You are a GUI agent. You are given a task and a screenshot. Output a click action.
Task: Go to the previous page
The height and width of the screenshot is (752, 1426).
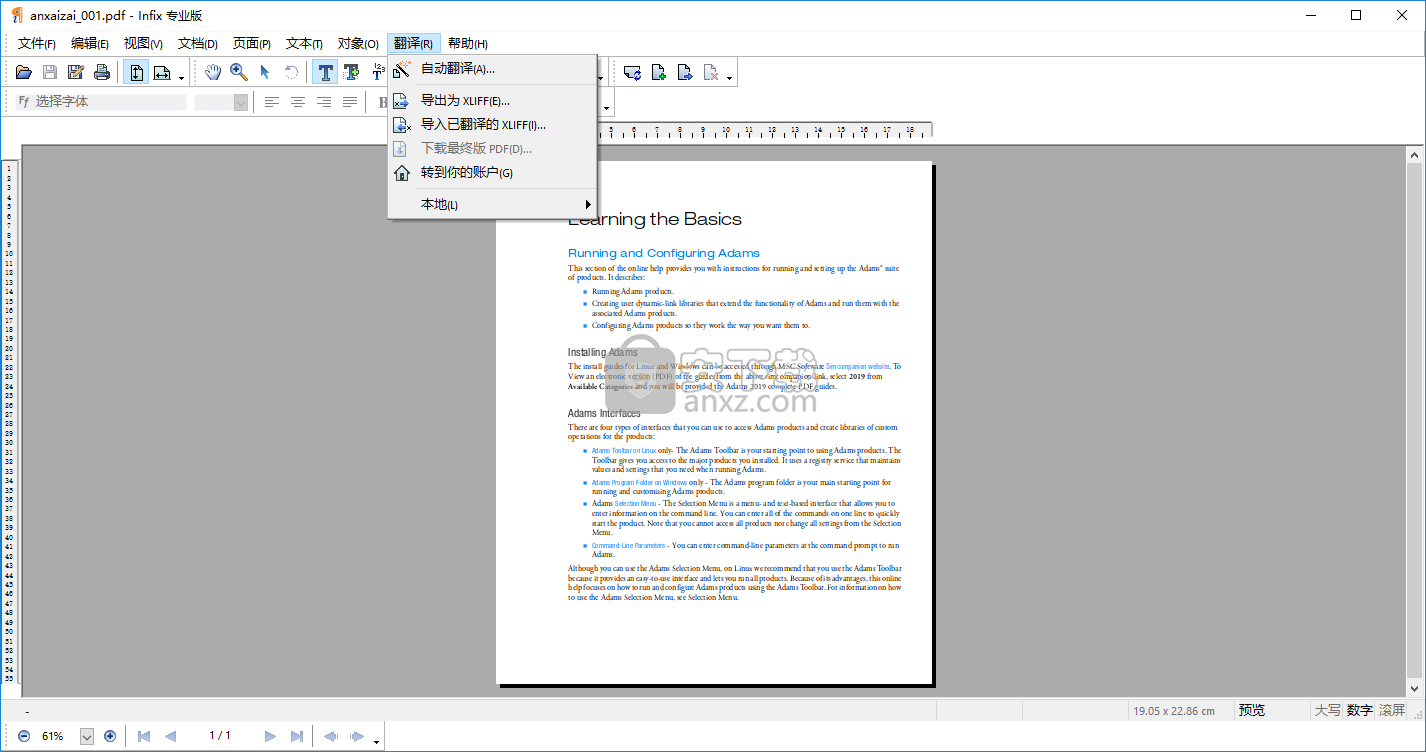pyautogui.click(x=170, y=736)
